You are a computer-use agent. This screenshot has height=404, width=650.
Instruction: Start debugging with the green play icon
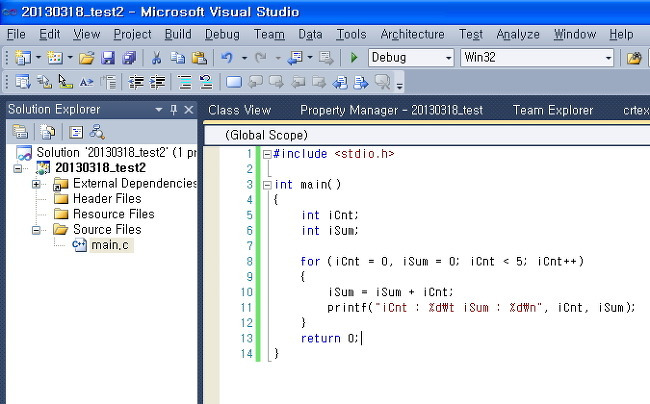tap(354, 58)
